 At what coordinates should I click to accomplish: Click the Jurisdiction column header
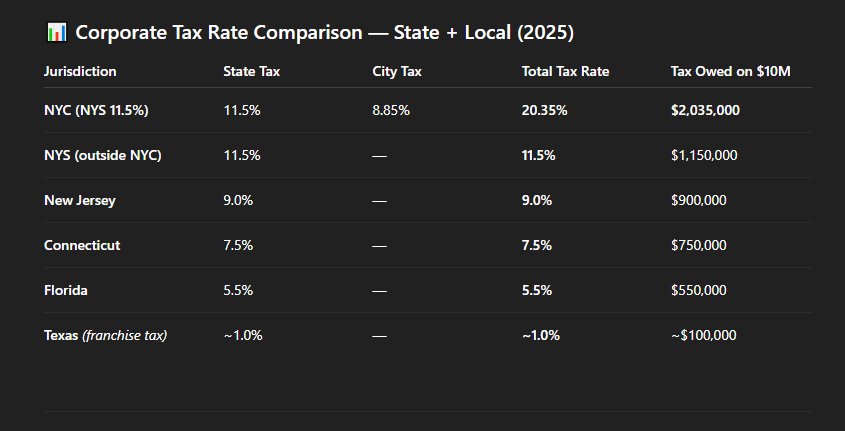[80, 71]
